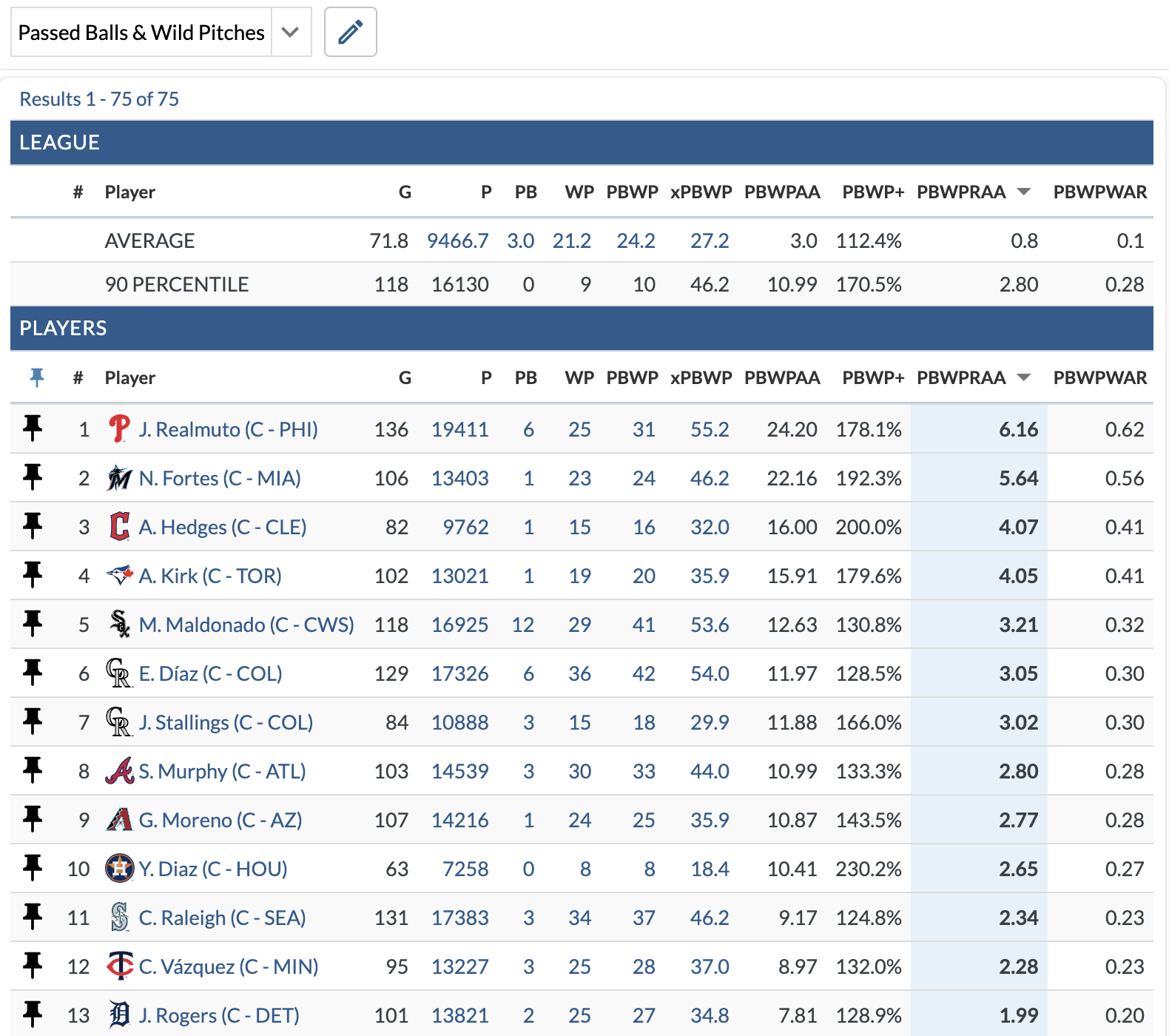This screenshot has width=1169, height=1036.
Task: Click the Astros team logo
Action: click(x=119, y=868)
